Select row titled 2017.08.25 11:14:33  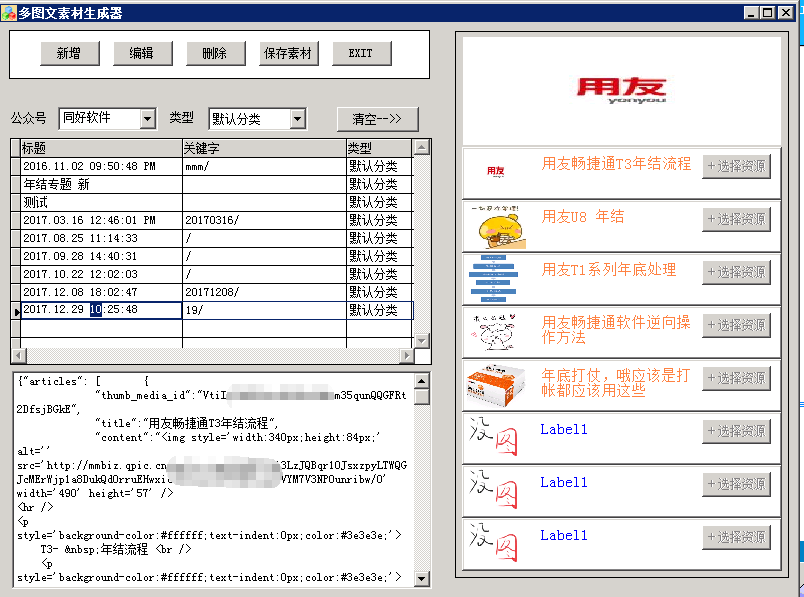(212, 238)
